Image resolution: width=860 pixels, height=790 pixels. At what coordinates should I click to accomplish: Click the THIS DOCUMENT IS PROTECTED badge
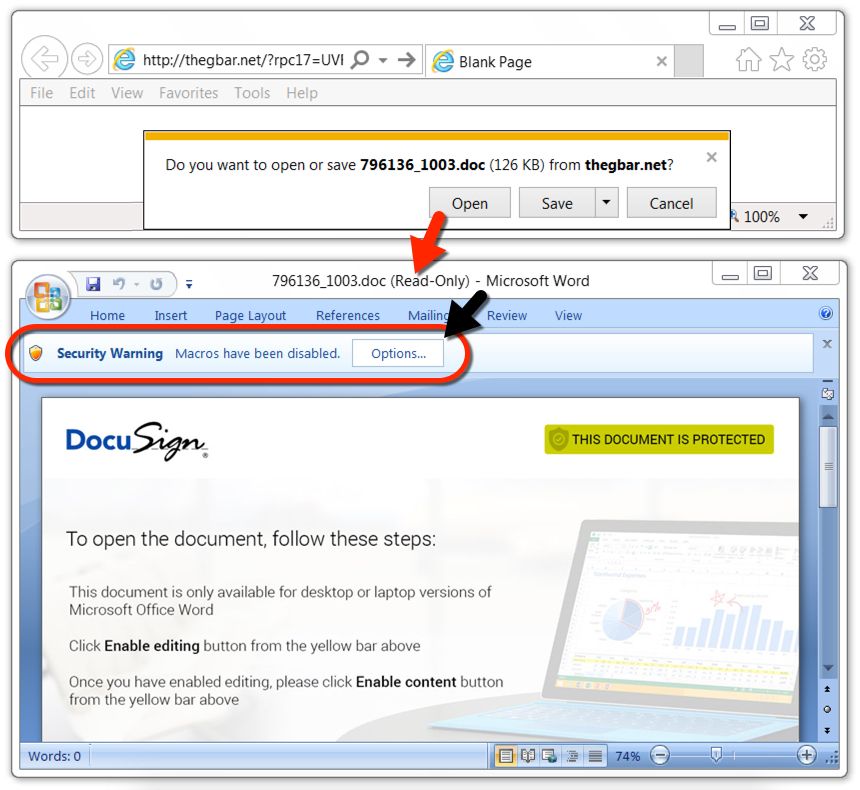click(x=659, y=439)
